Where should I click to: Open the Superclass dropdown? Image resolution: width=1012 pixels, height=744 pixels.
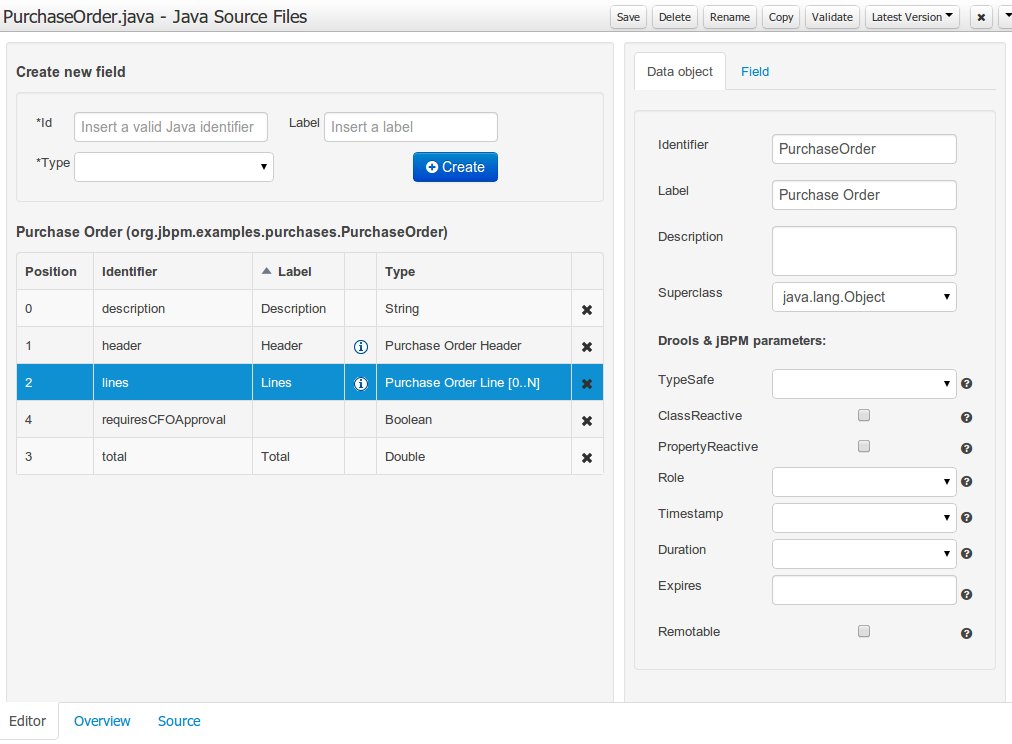tap(864, 297)
